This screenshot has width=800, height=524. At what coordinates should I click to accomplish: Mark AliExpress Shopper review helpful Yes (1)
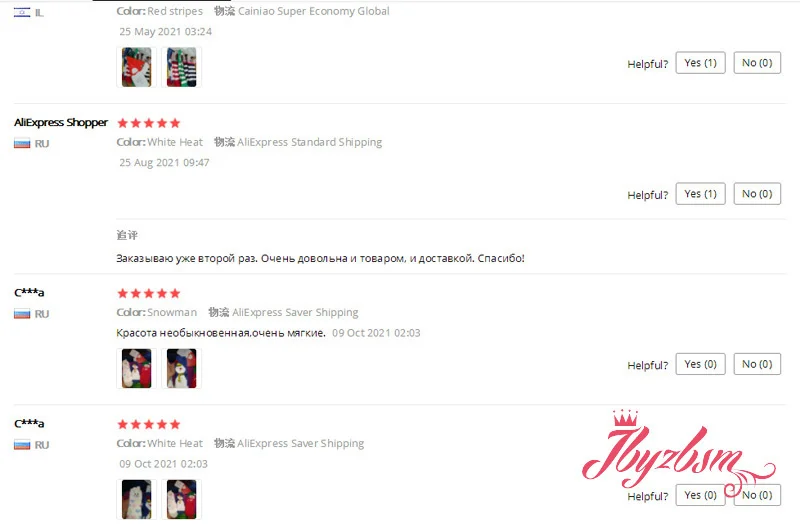click(x=701, y=194)
